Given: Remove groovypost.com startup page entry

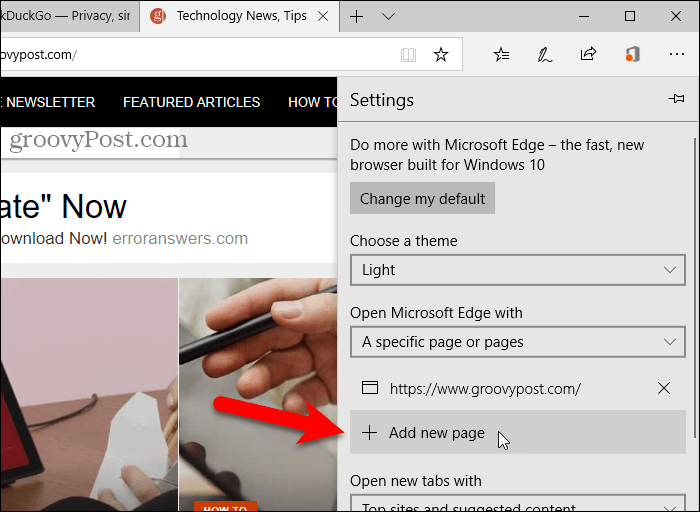Looking at the screenshot, I should pyautogui.click(x=664, y=388).
